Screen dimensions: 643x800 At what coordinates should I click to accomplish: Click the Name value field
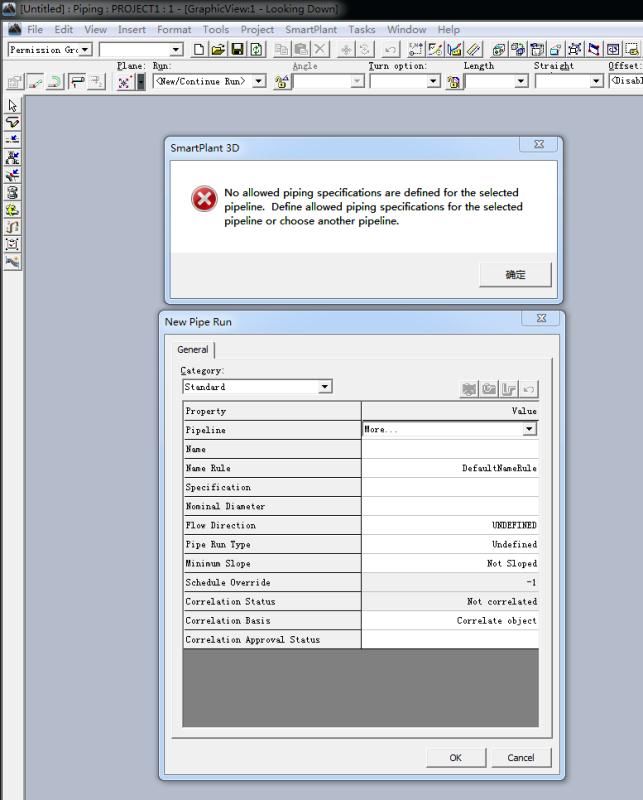click(x=450, y=449)
